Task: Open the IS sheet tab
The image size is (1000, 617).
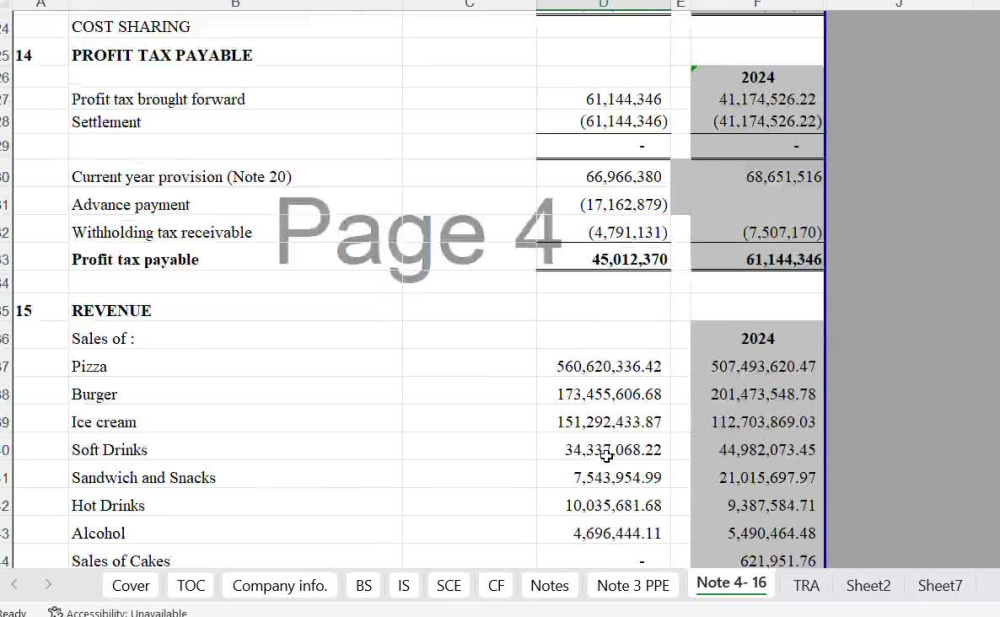Action: tap(404, 585)
